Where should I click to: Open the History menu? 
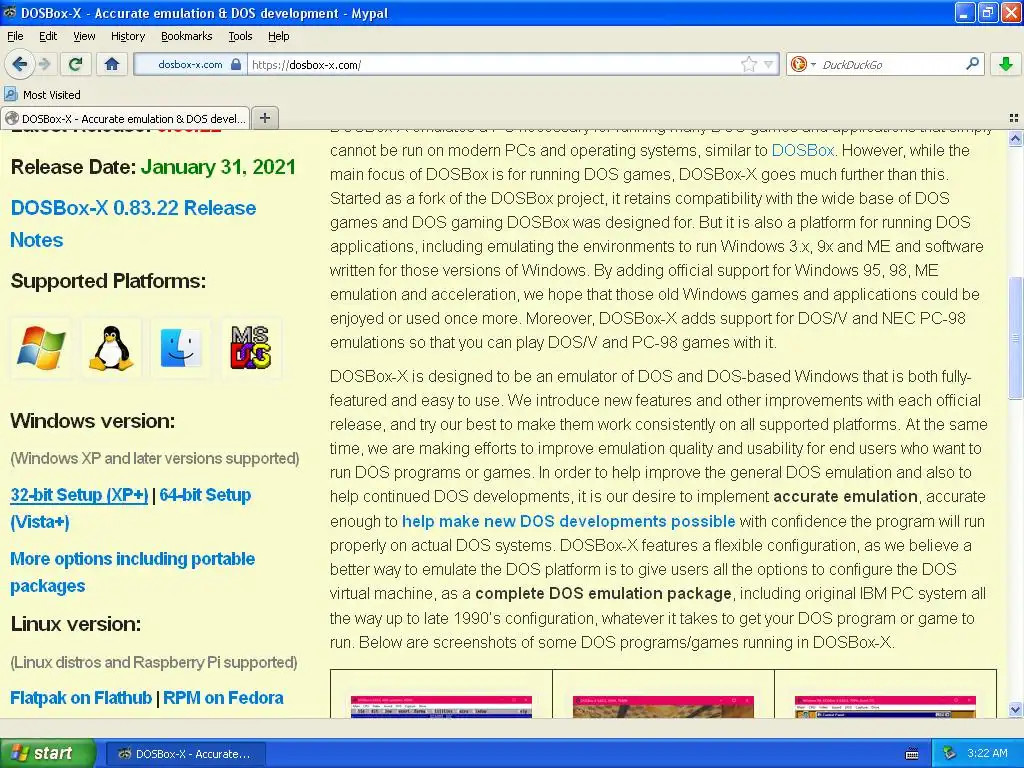click(x=127, y=36)
